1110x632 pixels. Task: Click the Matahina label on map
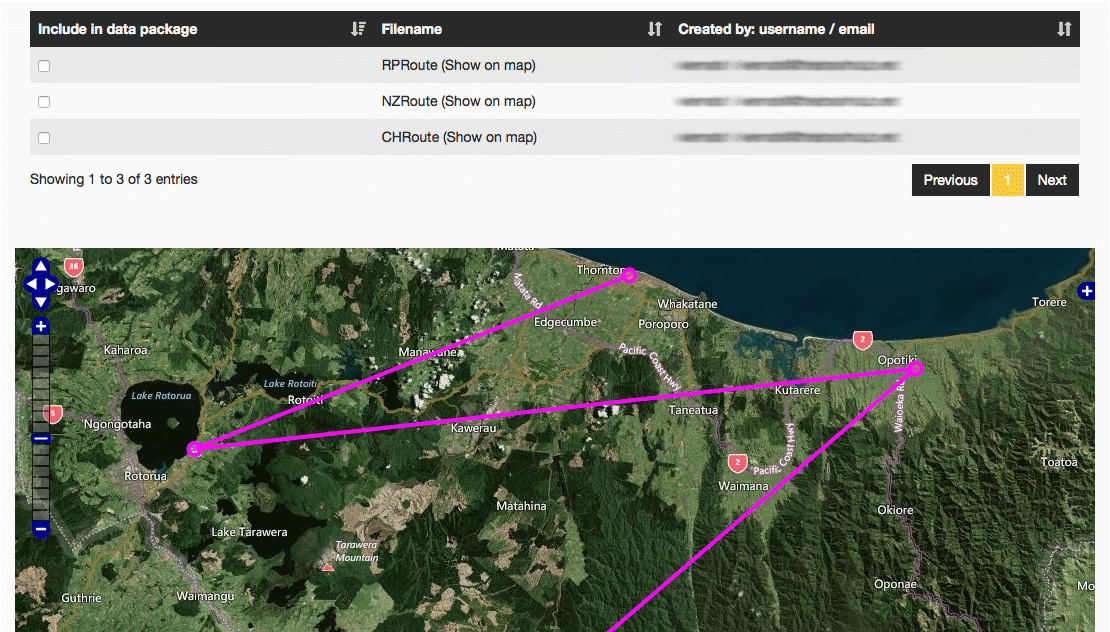click(x=521, y=506)
